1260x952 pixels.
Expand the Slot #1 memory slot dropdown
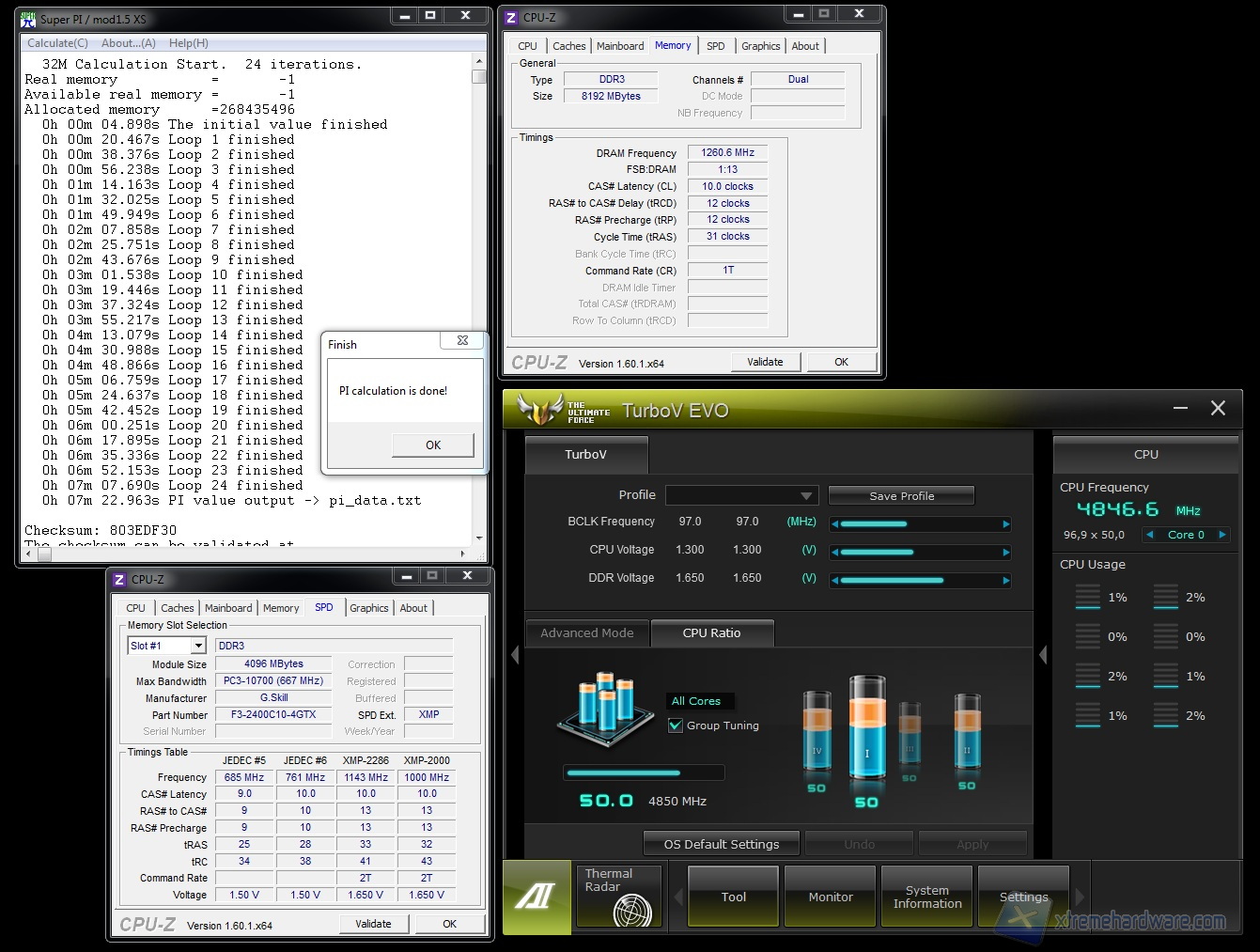pyautogui.click(x=198, y=646)
